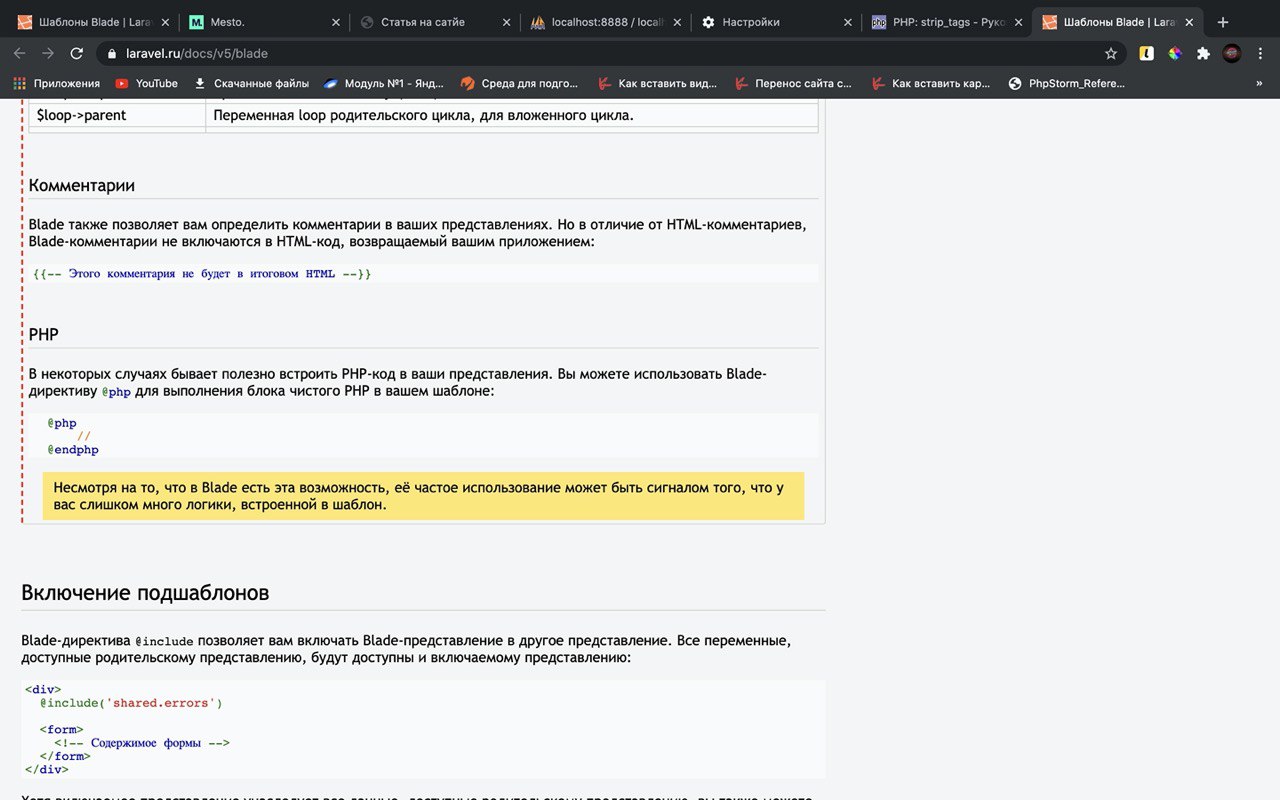This screenshot has height=800, width=1280.
Task: Open the Модуль №1 - Янд... bookmark
Action: 383,84
